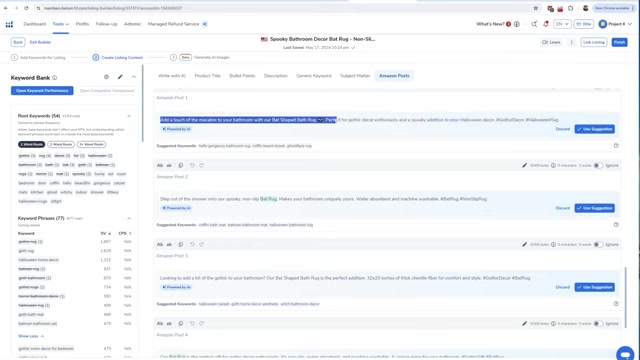Click the copy icon above Amazon Post 3

pyautogui.click(x=181, y=244)
